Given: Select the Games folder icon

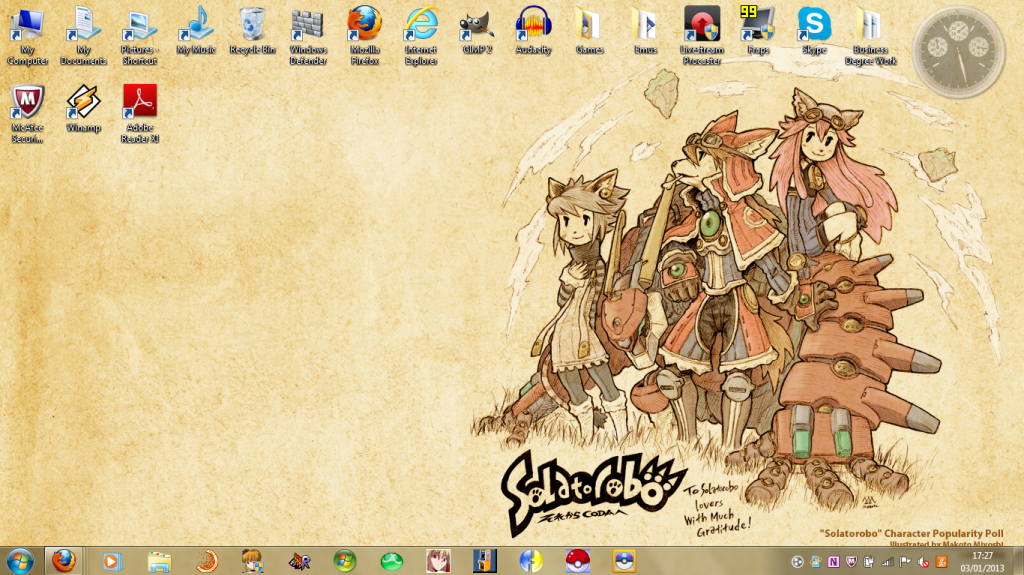Looking at the screenshot, I should pos(589,31).
